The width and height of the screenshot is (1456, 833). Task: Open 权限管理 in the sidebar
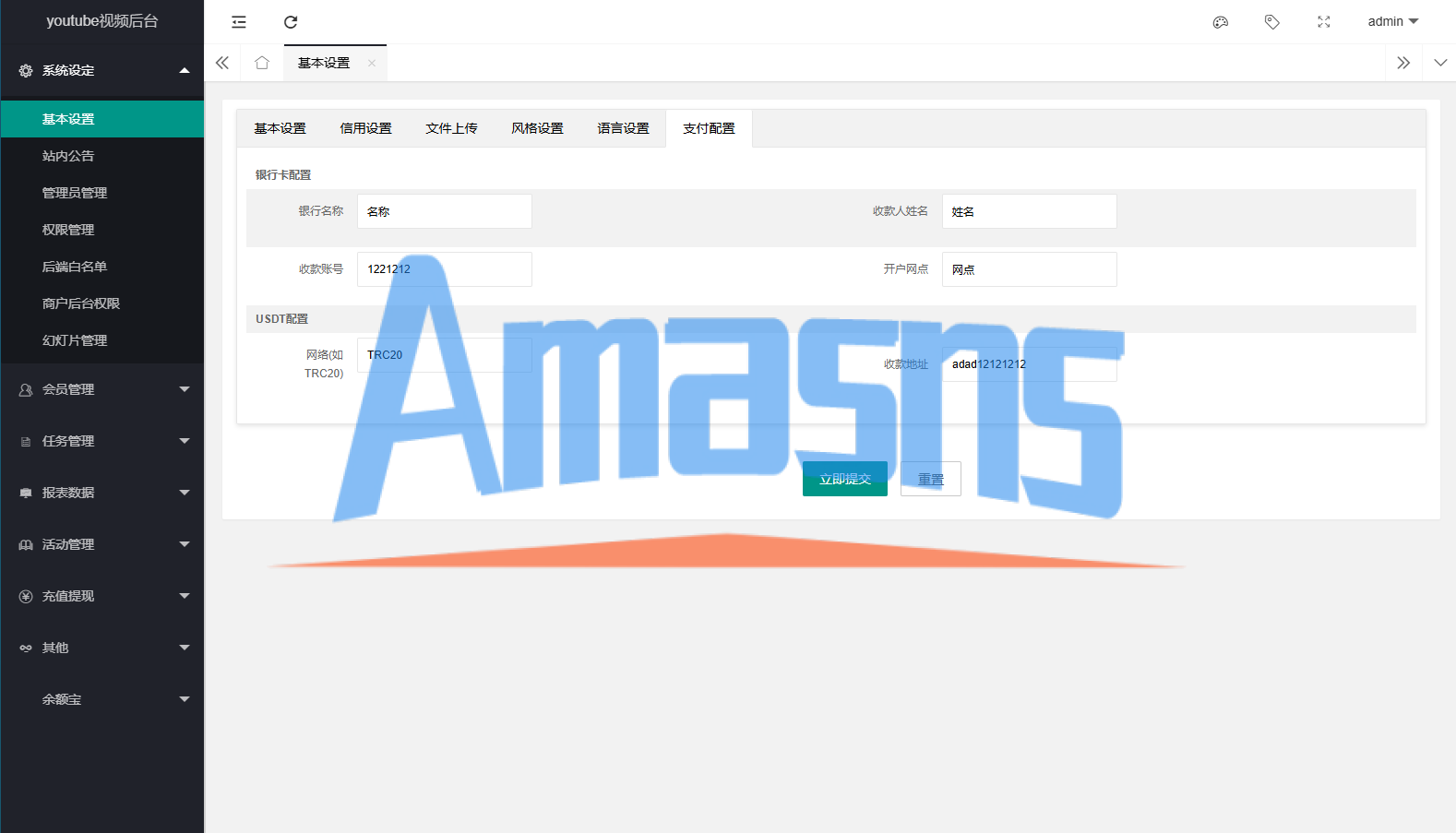102,230
